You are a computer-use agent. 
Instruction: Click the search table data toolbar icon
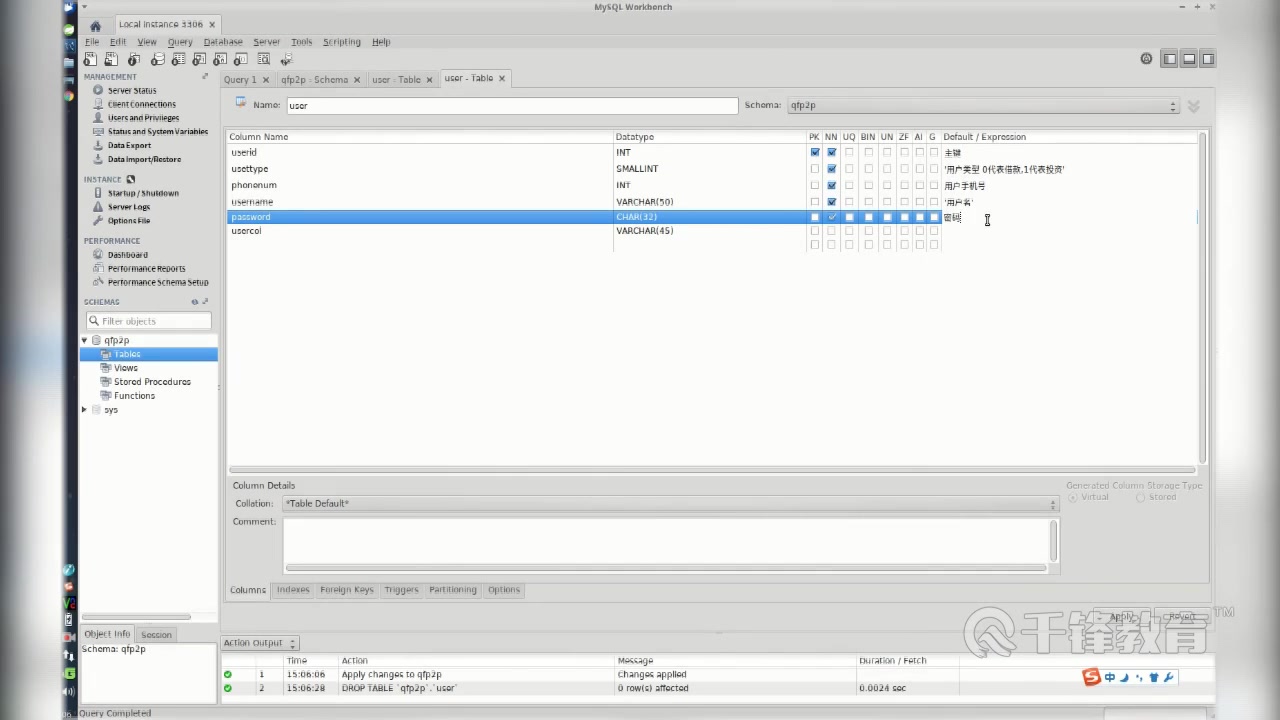tap(264, 60)
